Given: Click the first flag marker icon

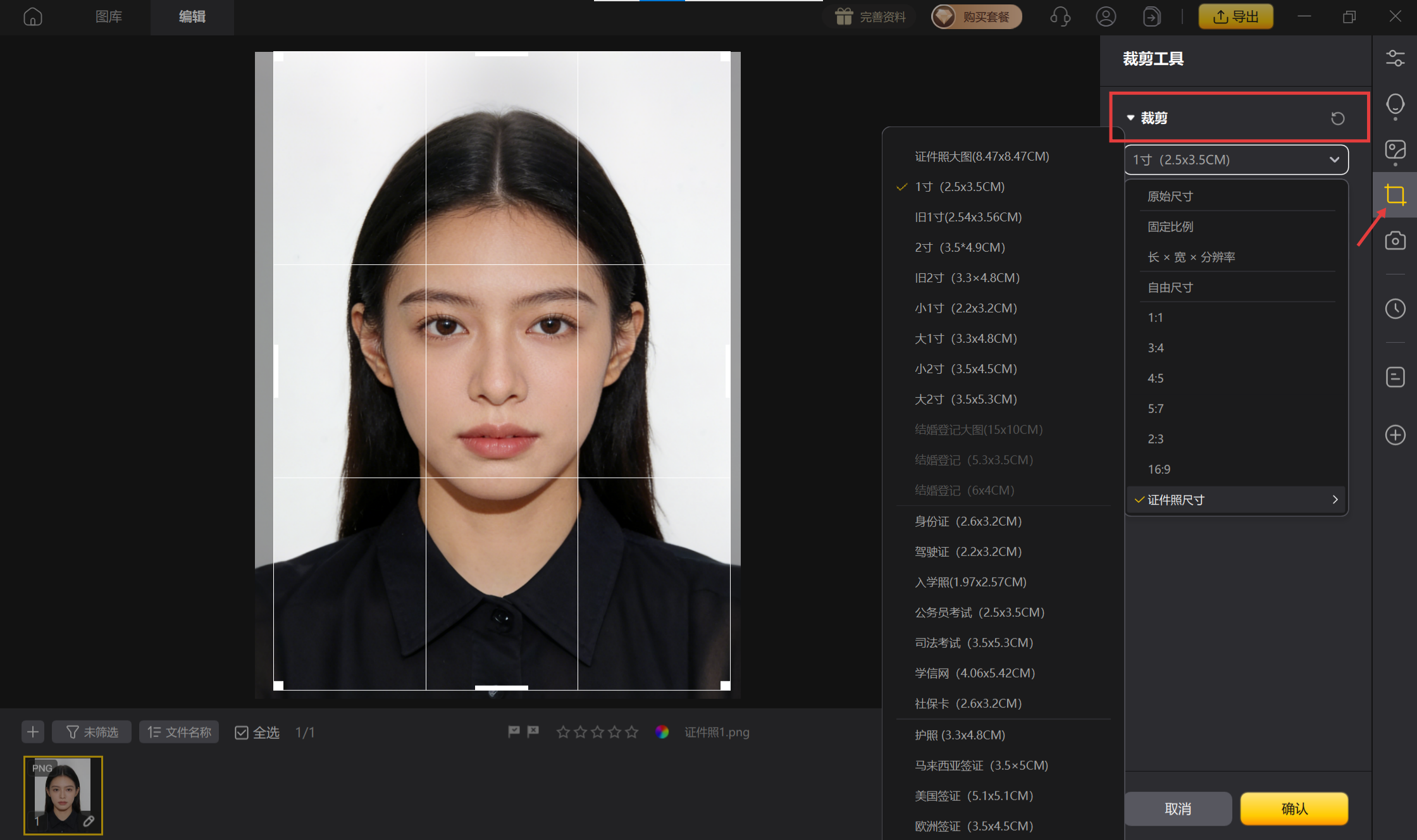Looking at the screenshot, I should click(x=514, y=732).
